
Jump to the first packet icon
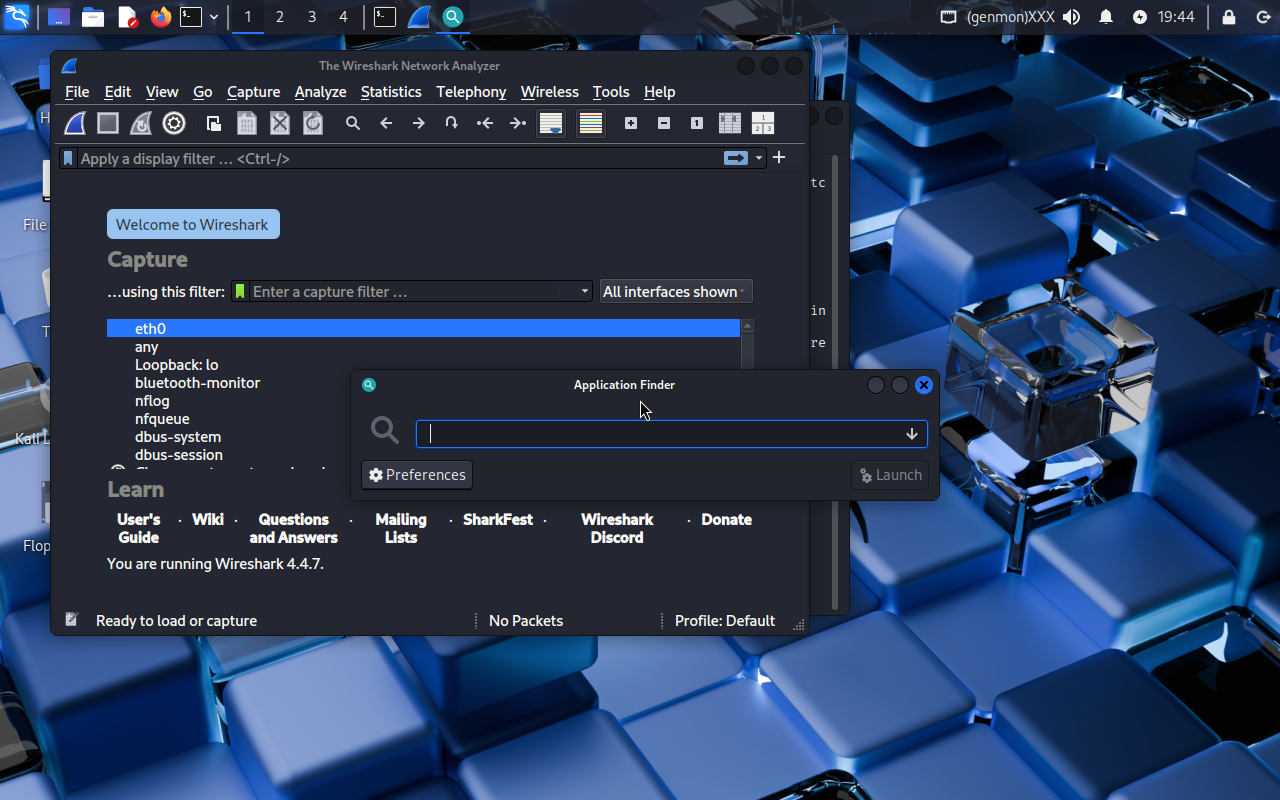485,123
